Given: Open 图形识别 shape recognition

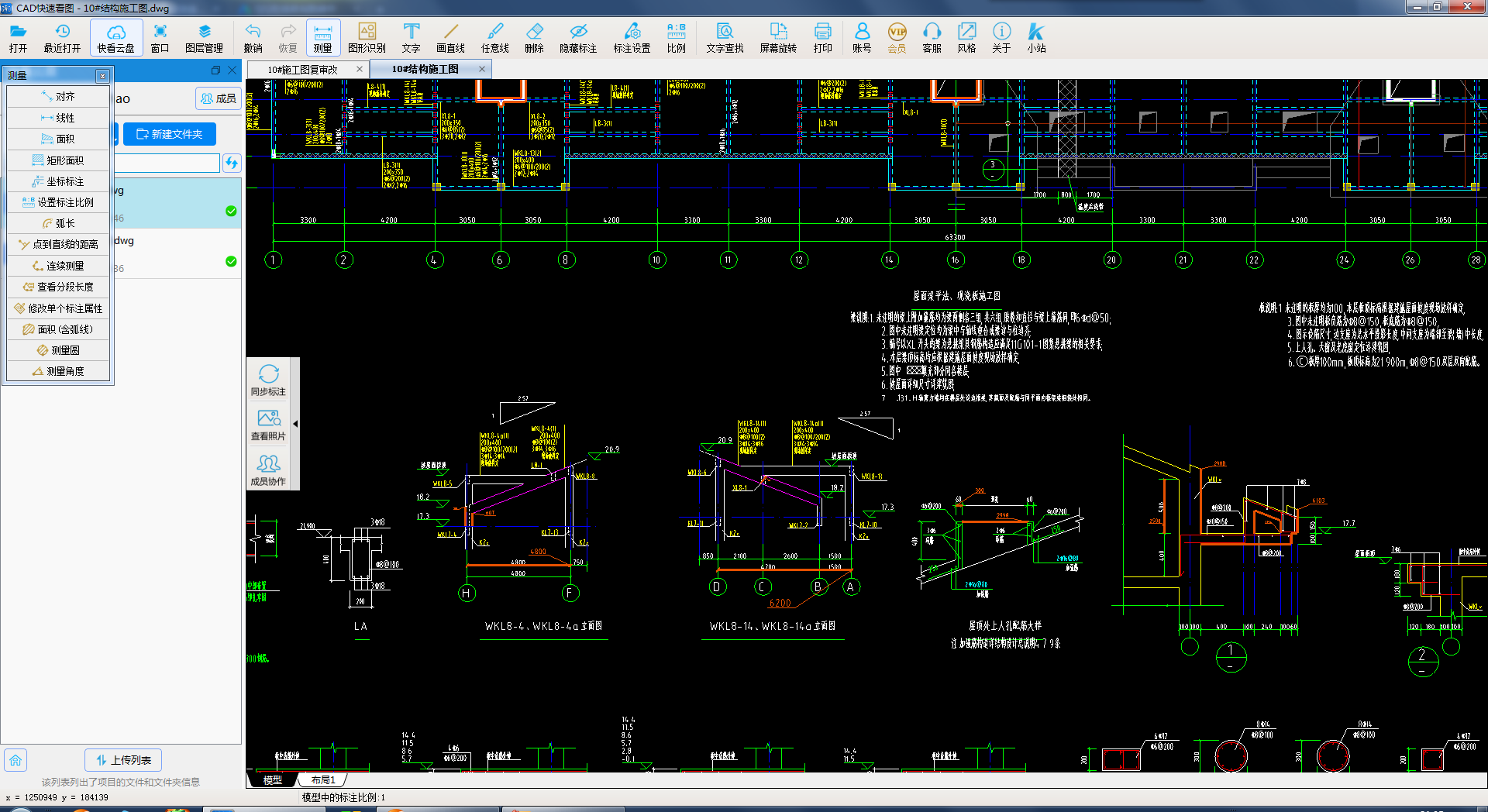Looking at the screenshot, I should pyautogui.click(x=367, y=38).
